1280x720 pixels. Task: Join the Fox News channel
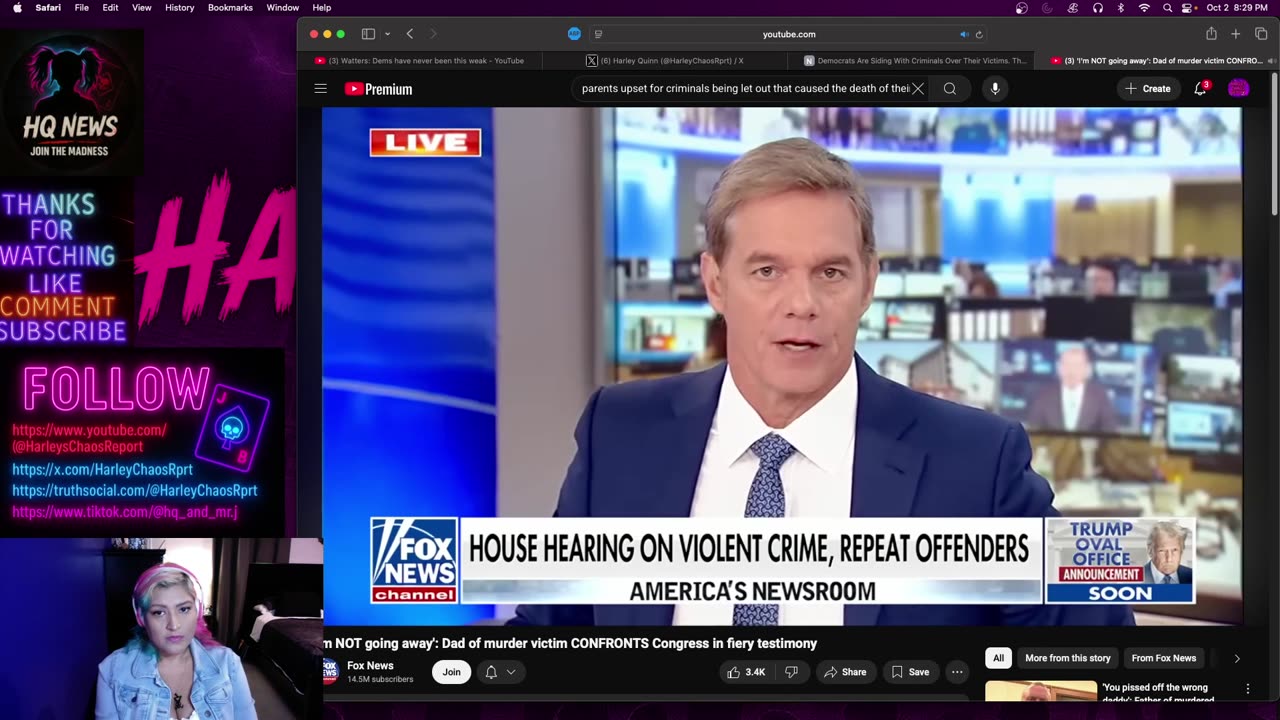pyautogui.click(x=452, y=672)
